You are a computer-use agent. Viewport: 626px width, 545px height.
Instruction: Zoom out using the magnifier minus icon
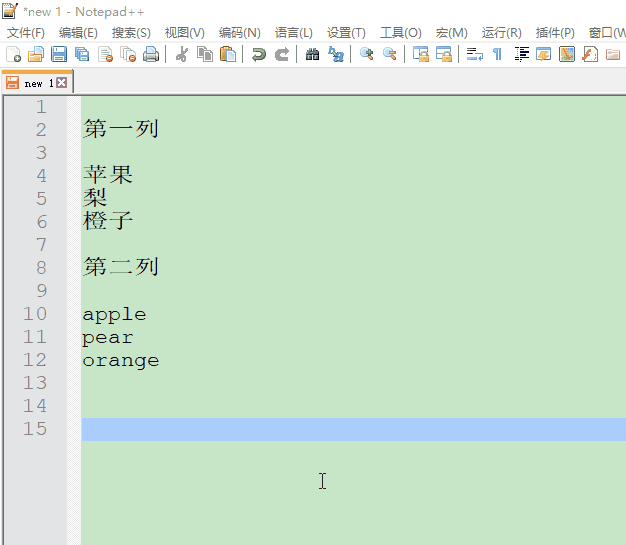point(390,54)
